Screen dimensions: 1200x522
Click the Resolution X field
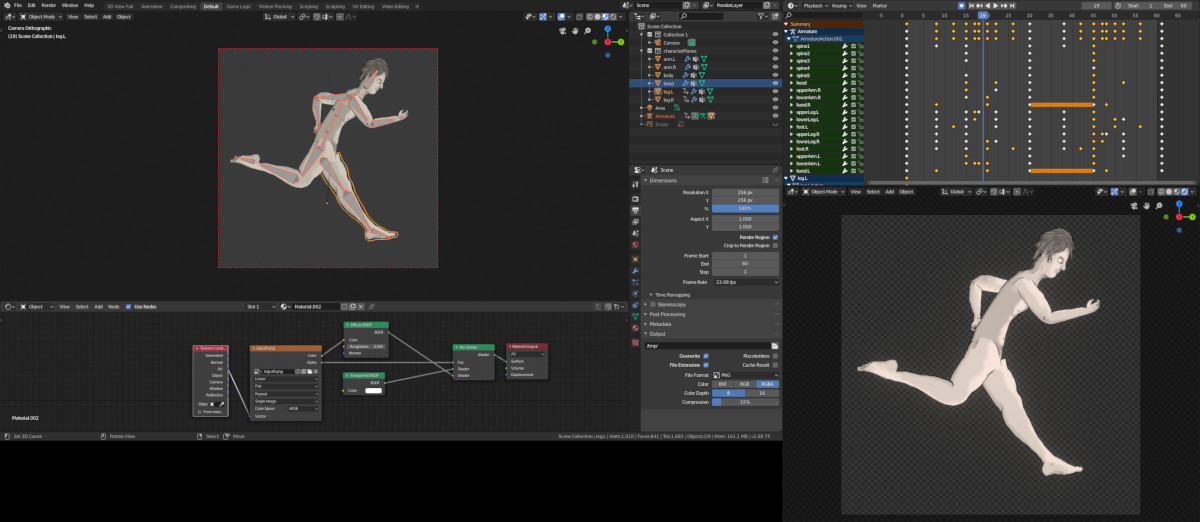coord(744,191)
